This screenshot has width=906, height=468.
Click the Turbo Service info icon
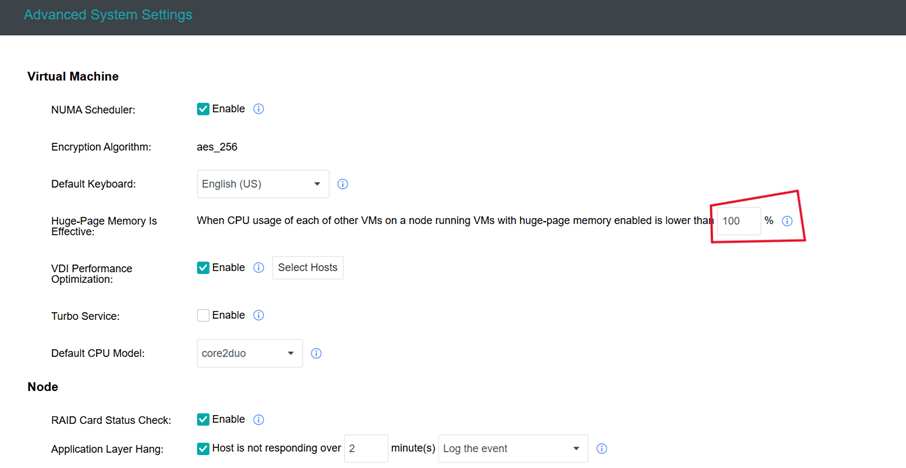click(258, 315)
